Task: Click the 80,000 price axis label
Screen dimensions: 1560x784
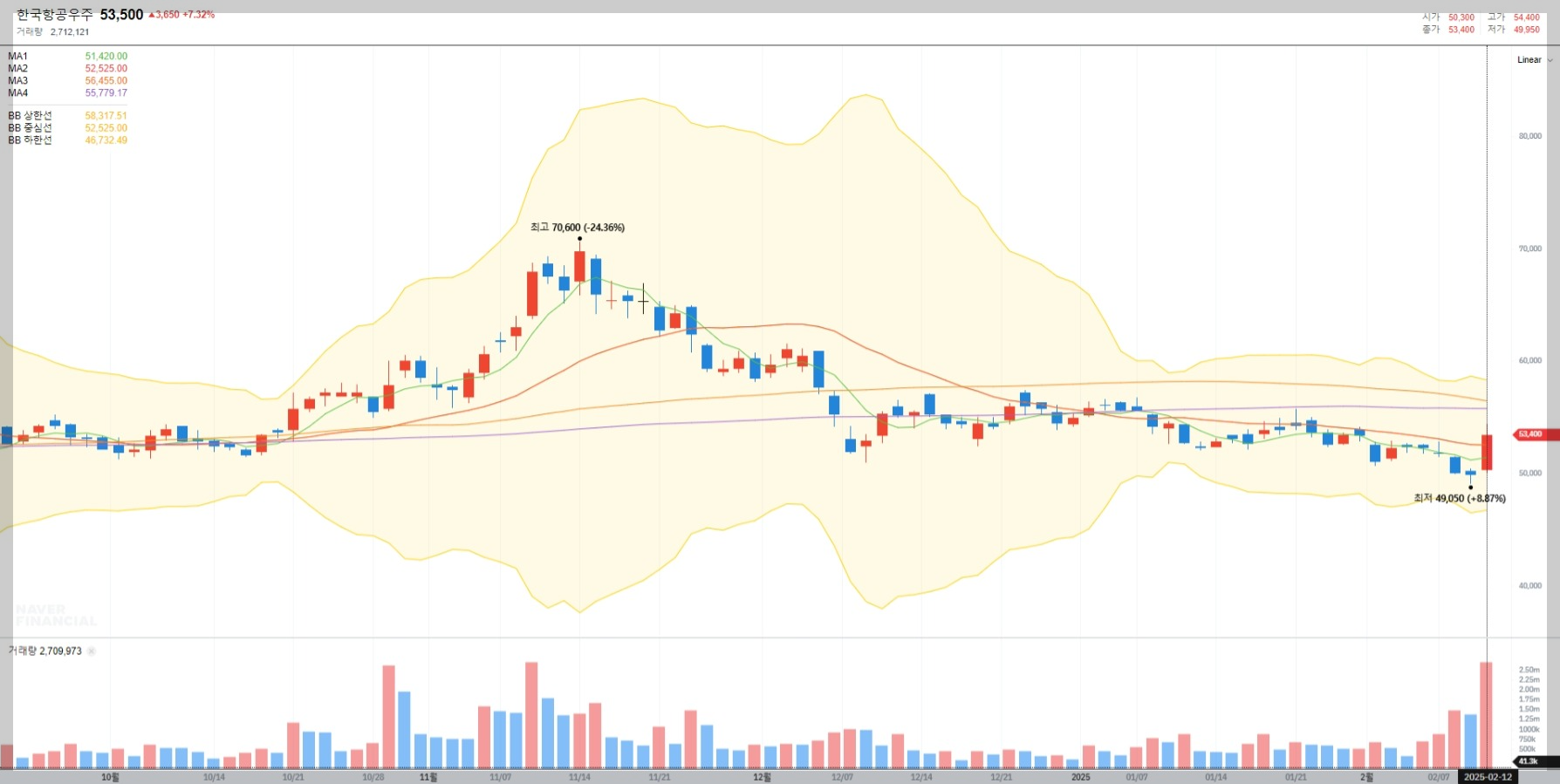Action: coord(1530,136)
